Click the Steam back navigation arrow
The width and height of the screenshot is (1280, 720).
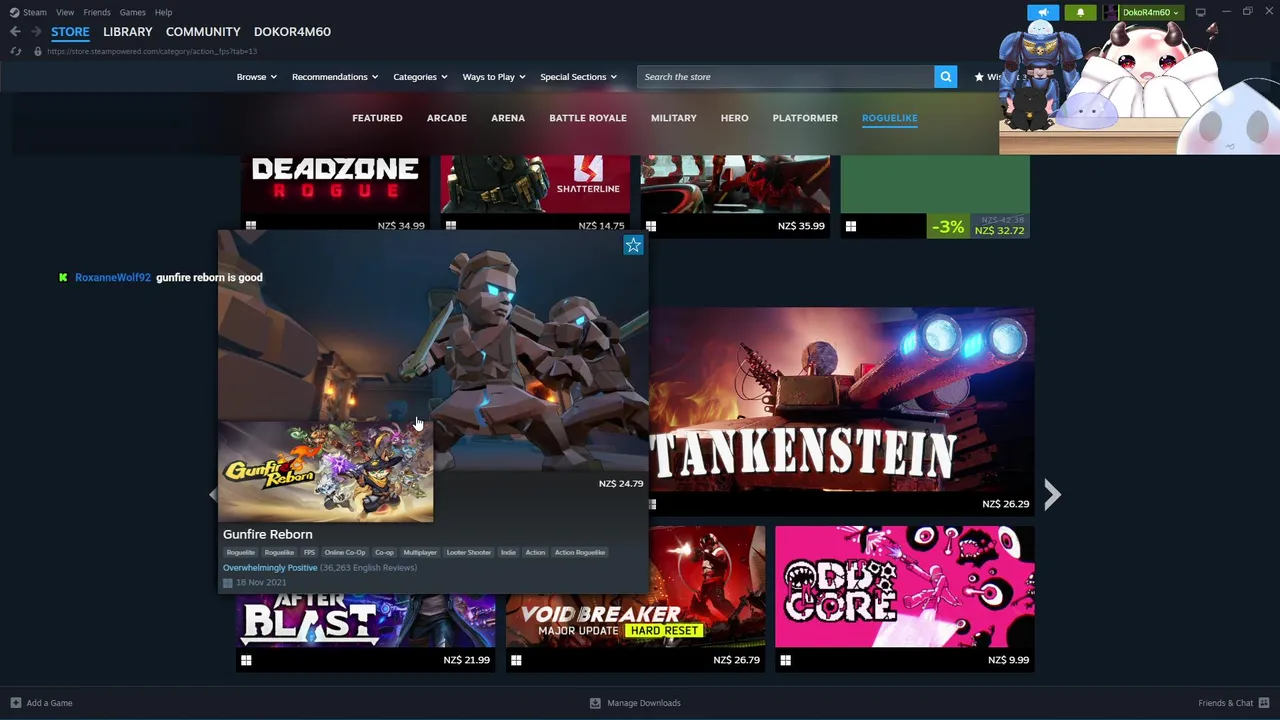(15, 32)
